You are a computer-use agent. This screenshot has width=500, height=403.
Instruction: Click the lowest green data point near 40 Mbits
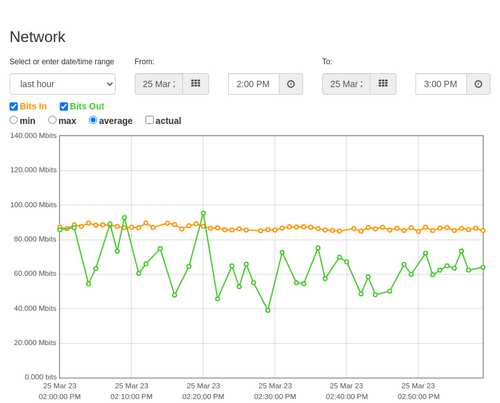(x=268, y=310)
